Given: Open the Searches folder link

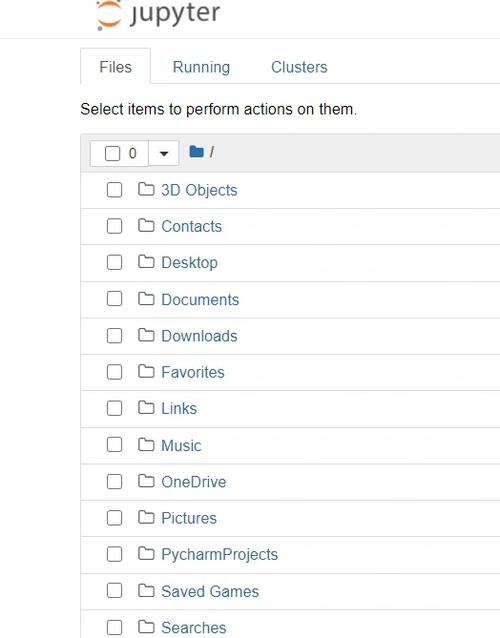Looking at the screenshot, I should click(x=194, y=627).
